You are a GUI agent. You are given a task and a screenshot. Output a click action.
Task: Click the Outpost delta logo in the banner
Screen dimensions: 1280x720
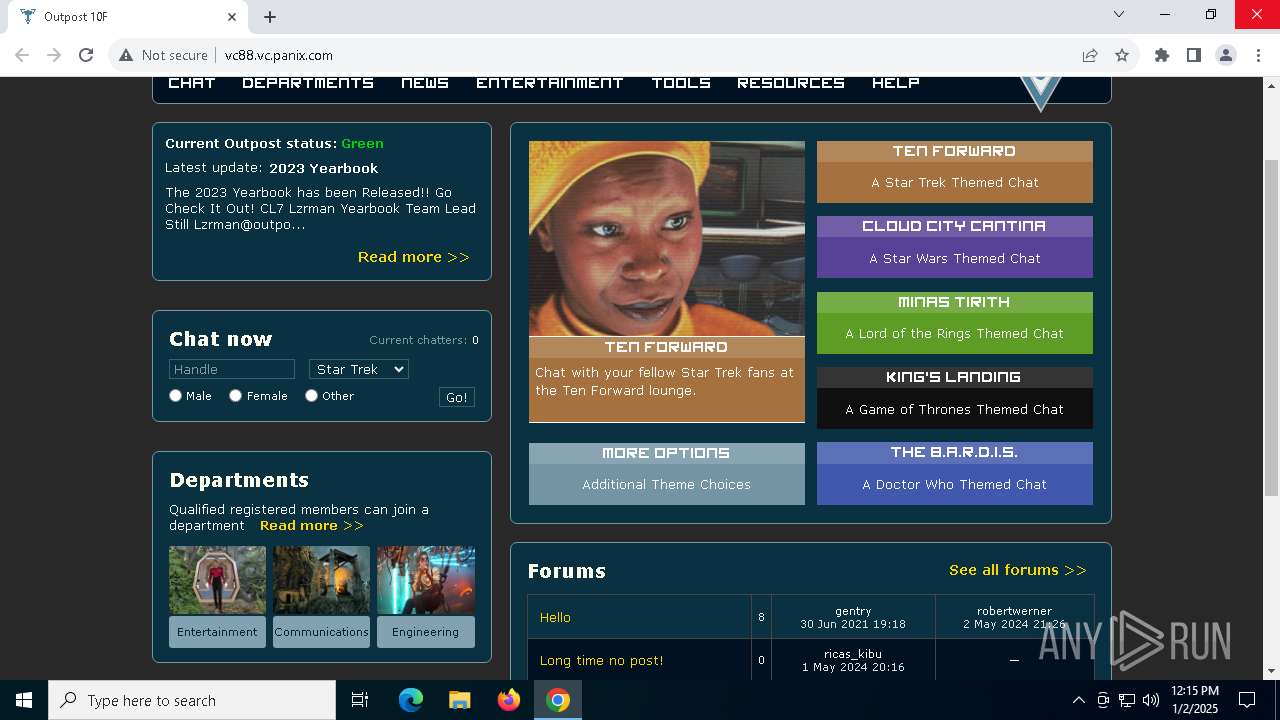pyautogui.click(x=1040, y=92)
